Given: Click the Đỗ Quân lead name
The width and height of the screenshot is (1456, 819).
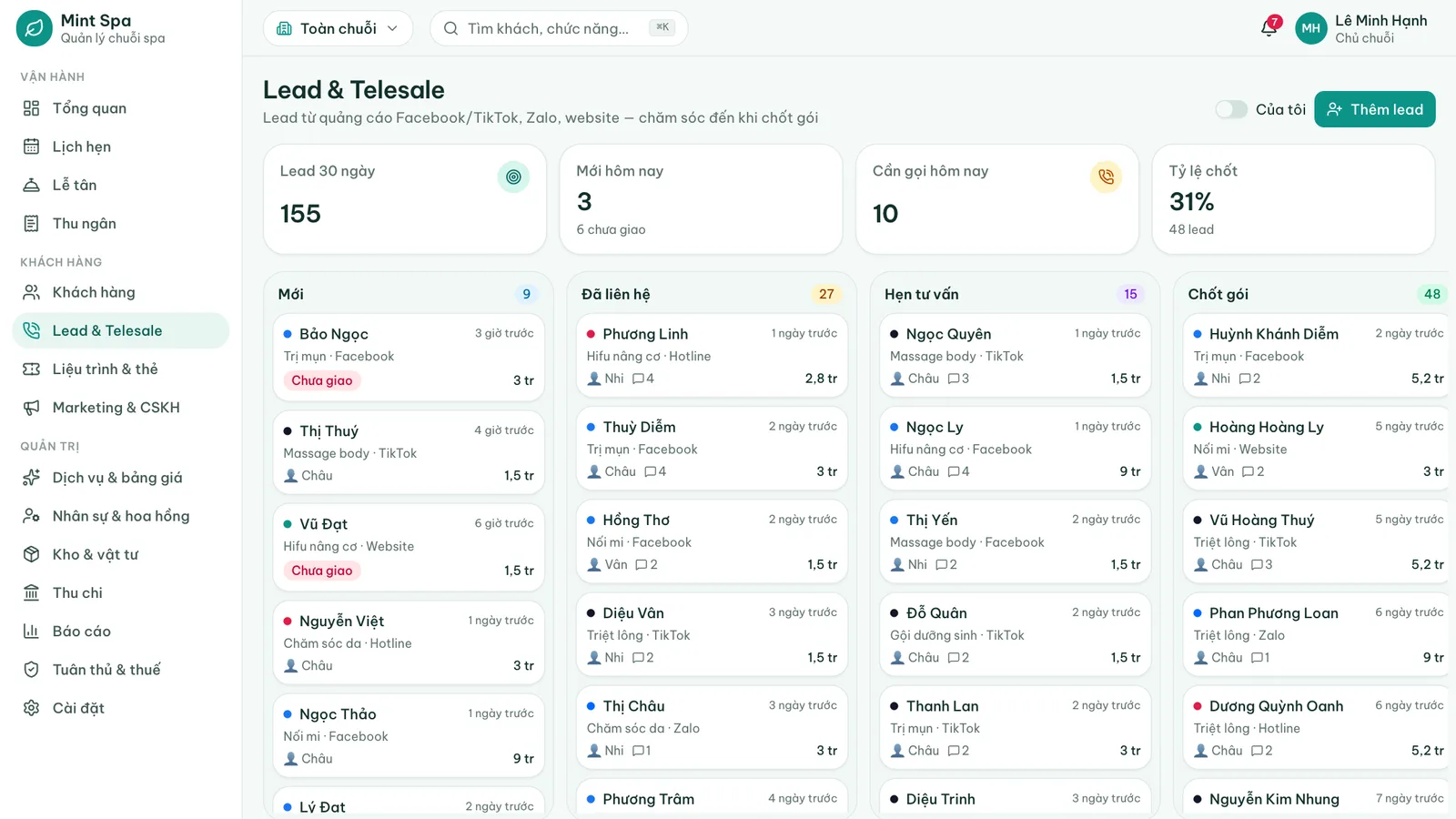Looking at the screenshot, I should 936,613.
